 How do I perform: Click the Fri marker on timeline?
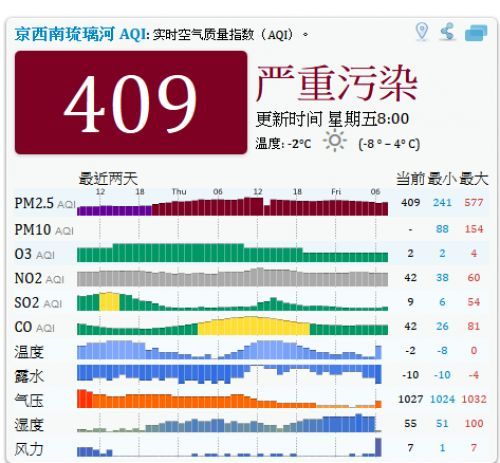pos(336,192)
